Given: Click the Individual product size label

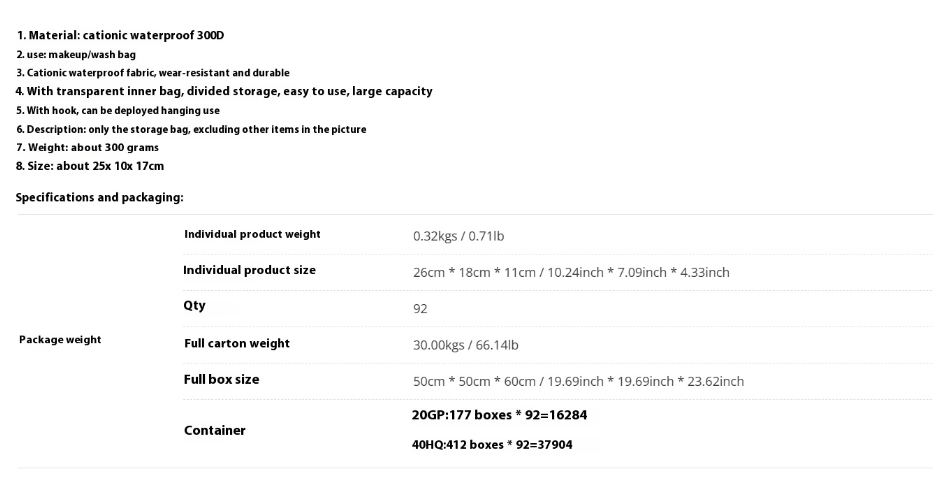Looking at the screenshot, I should (249, 270).
